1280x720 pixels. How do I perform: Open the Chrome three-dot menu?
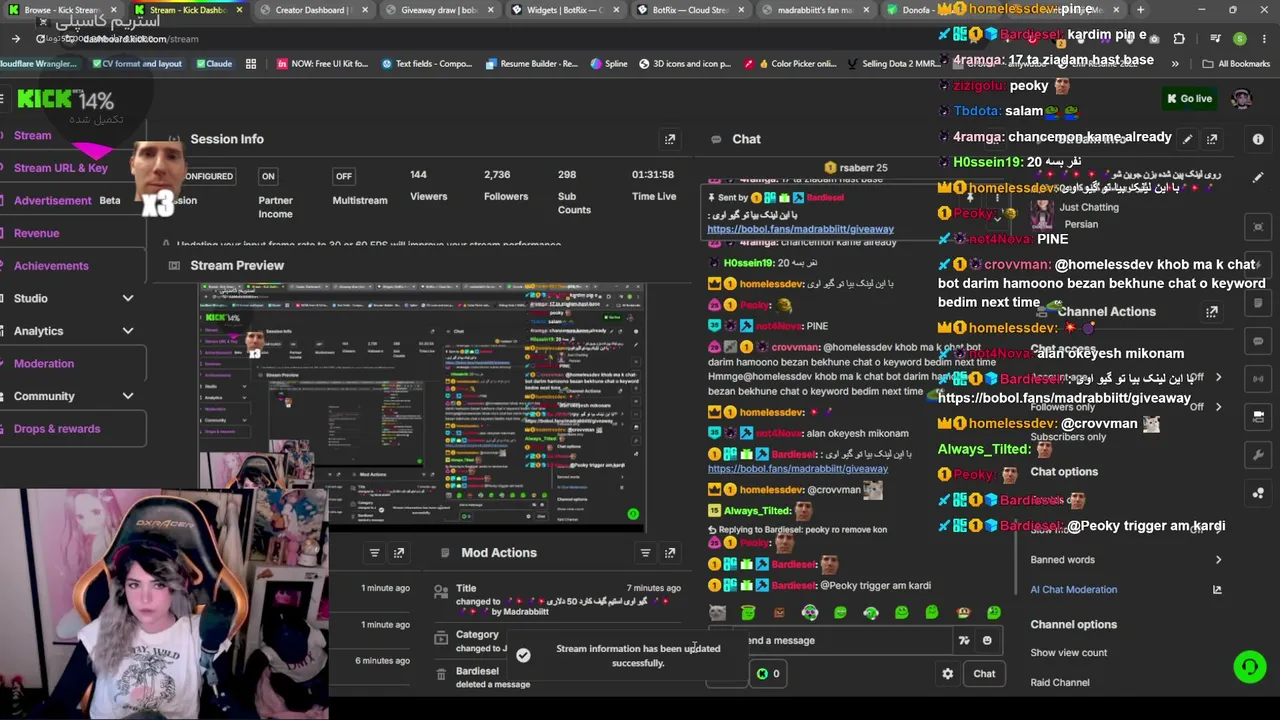(1262, 39)
